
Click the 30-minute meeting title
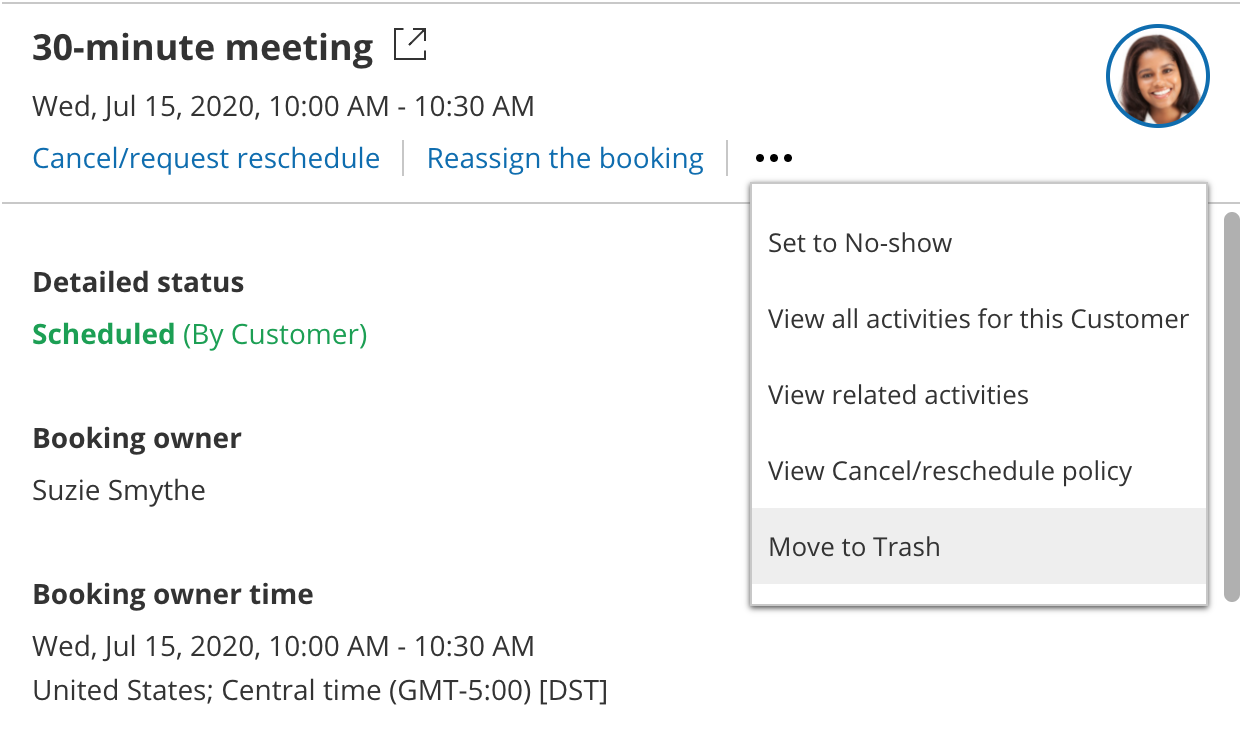203,47
